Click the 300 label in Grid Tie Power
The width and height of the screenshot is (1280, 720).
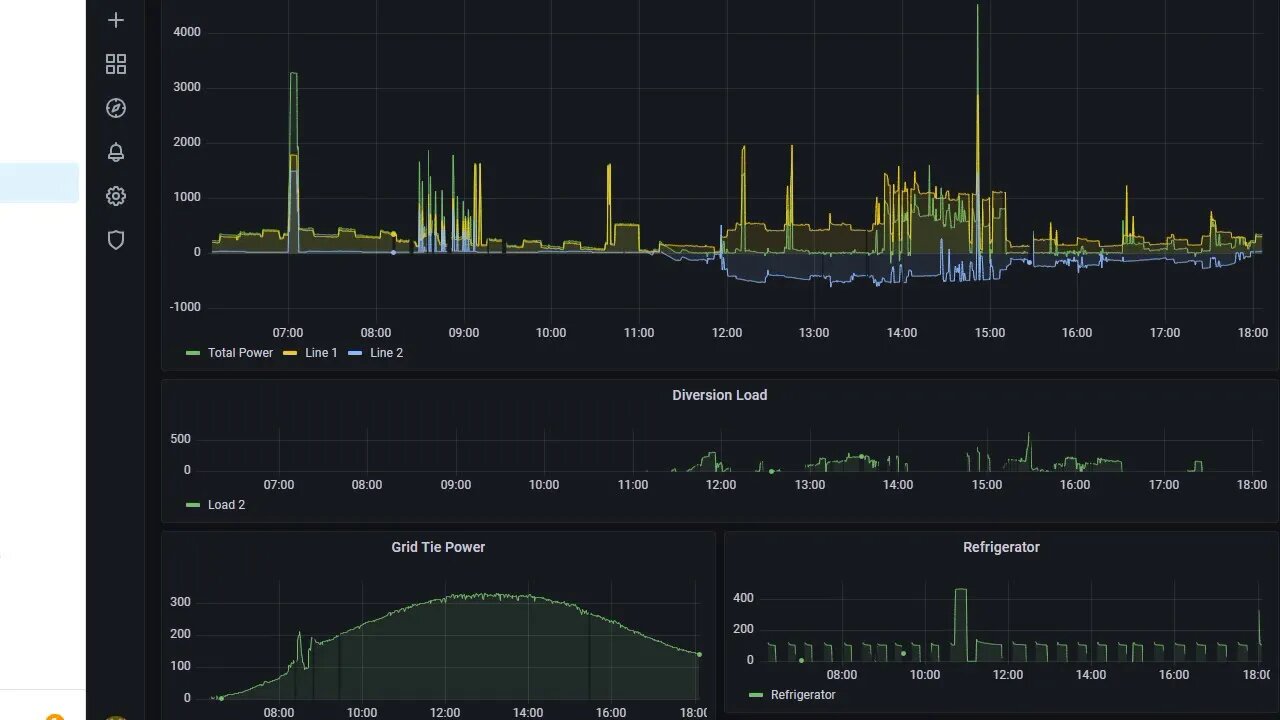tap(180, 602)
